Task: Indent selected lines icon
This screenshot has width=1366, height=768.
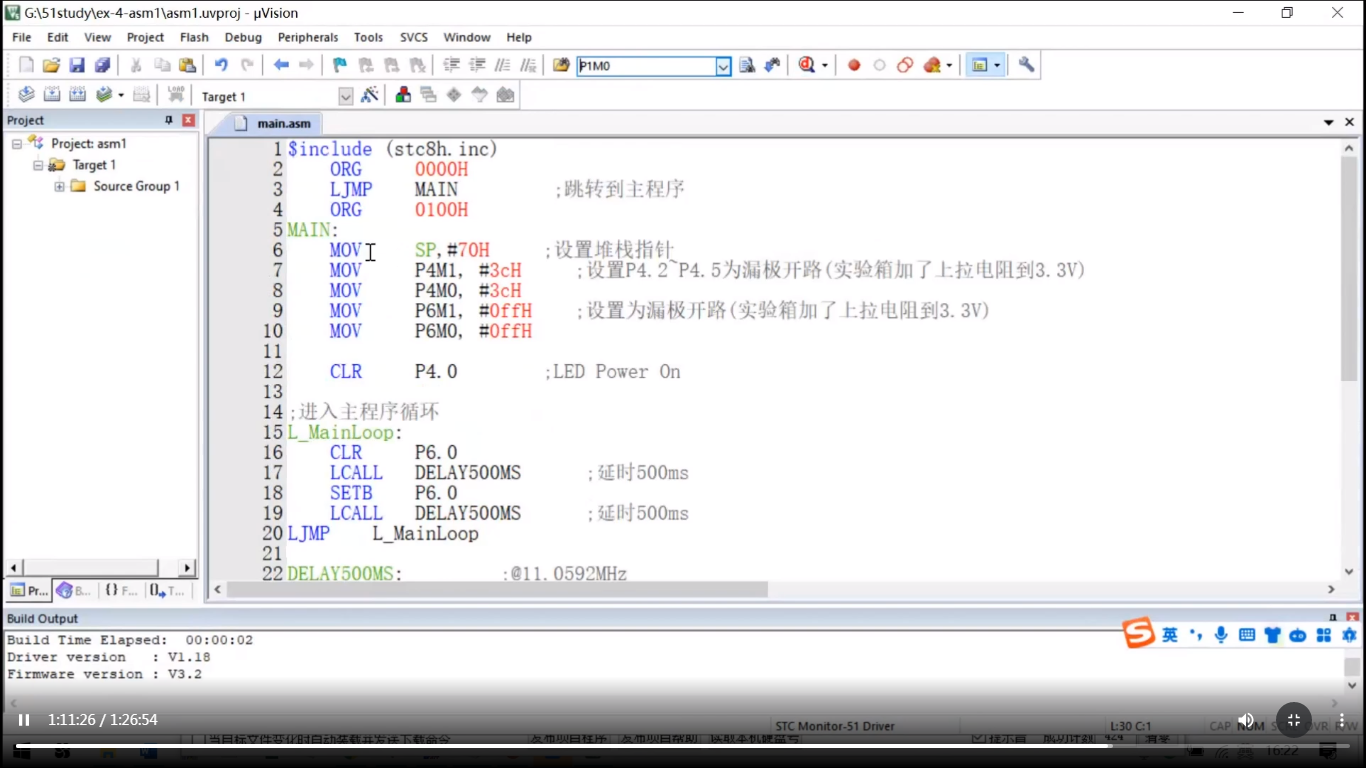Action: (451, 65)
